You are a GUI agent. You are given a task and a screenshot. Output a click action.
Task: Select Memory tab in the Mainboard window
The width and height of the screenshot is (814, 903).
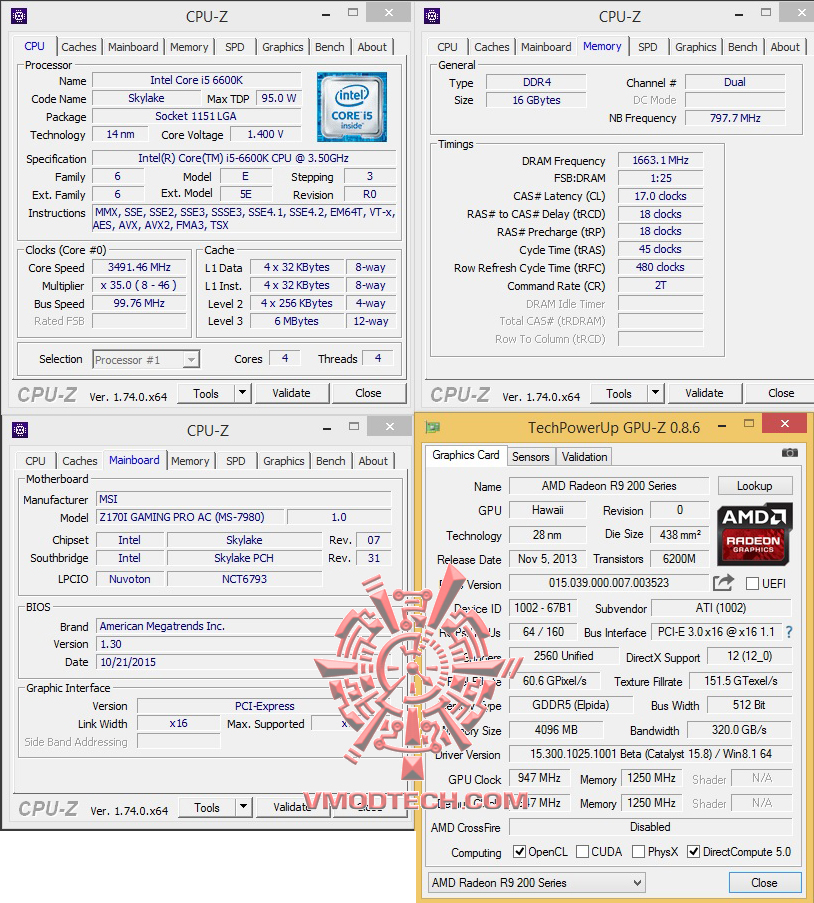pos(190,461)
